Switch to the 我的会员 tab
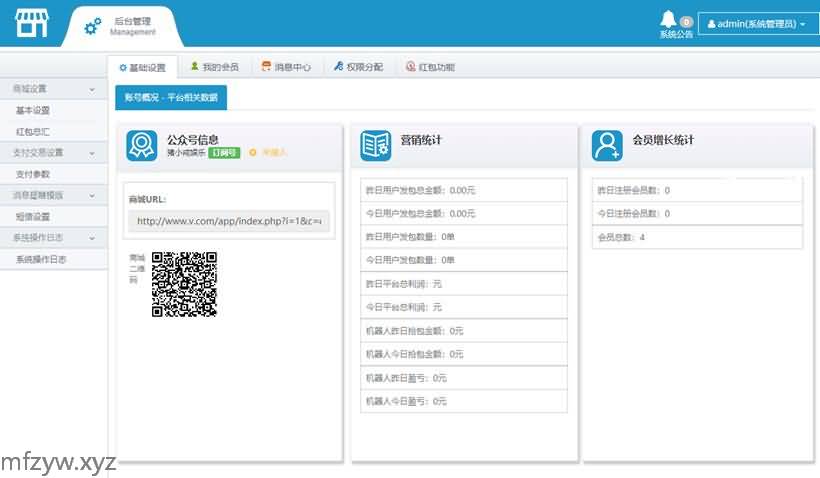The image size is (820, 478). 214,67
